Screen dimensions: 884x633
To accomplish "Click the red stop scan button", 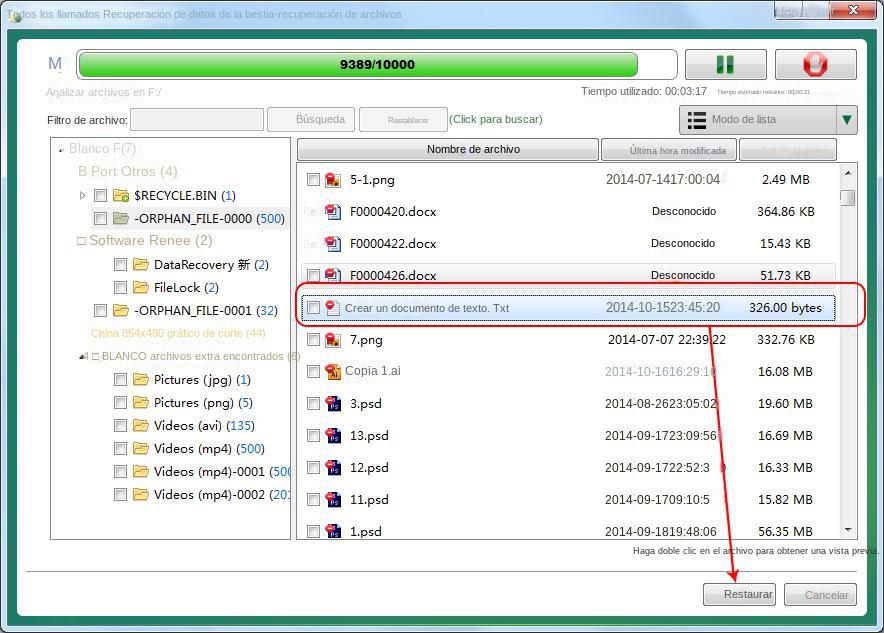I will click(x=815, y=65).
